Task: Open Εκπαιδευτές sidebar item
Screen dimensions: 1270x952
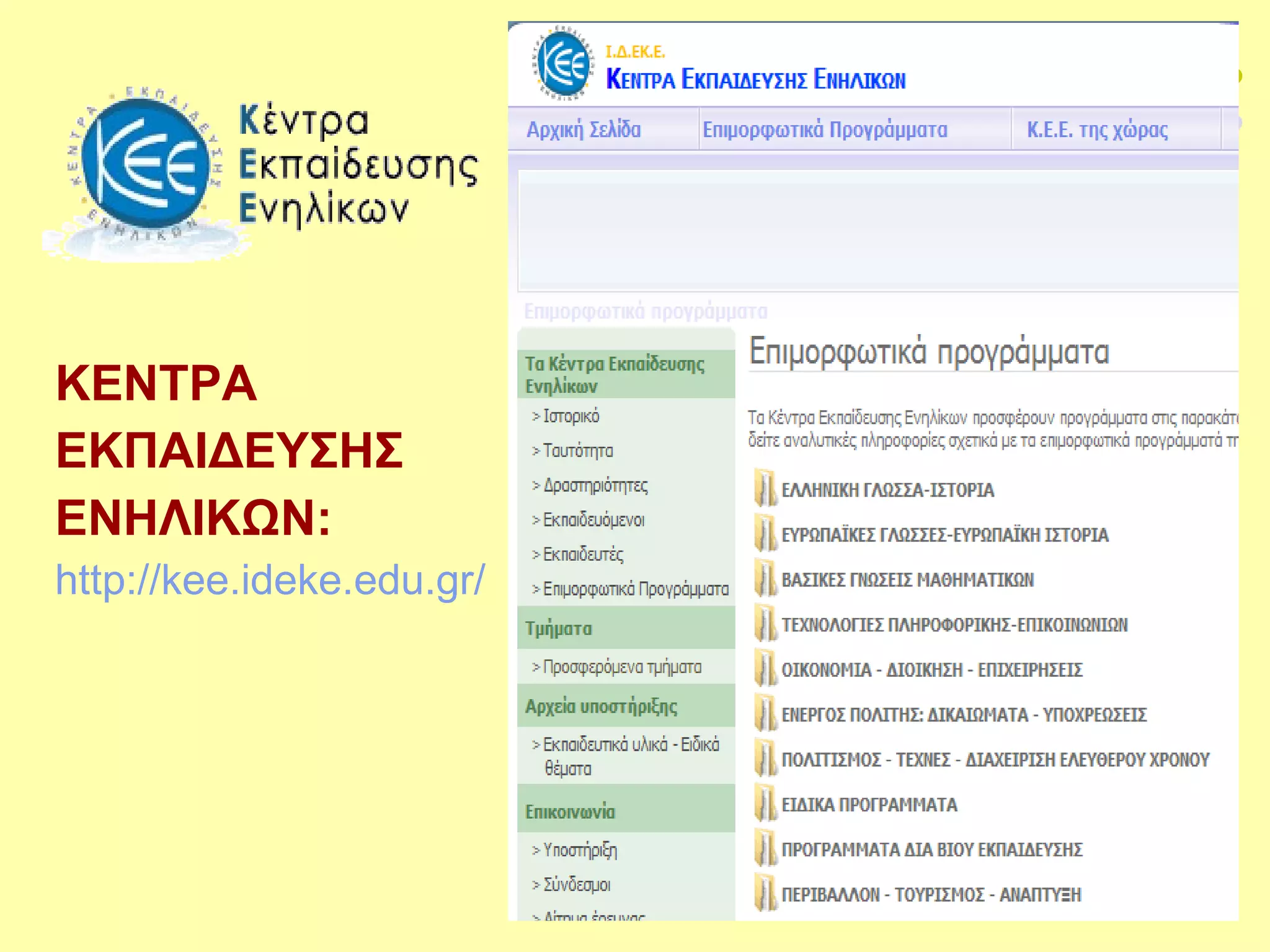Action: tap(583, 554)
